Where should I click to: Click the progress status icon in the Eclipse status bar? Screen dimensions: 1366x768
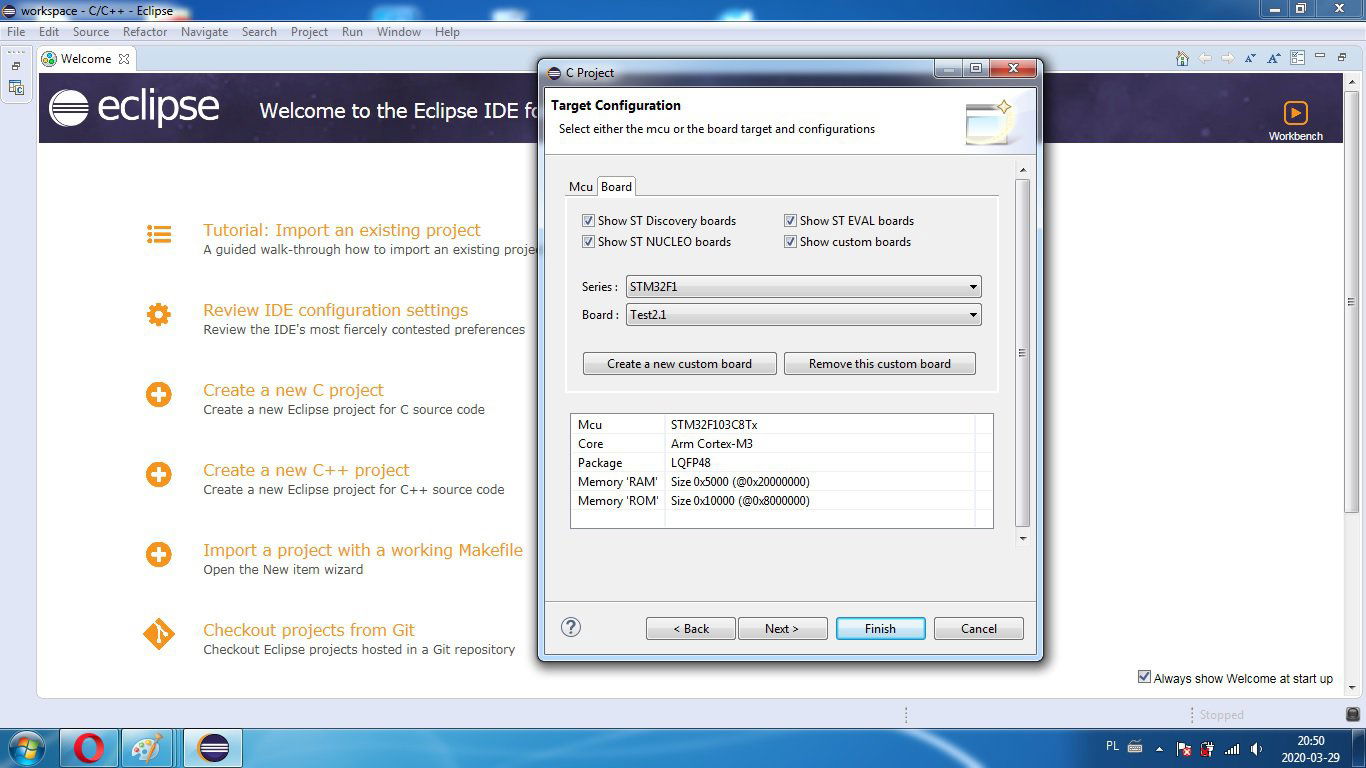[1352, 714]
